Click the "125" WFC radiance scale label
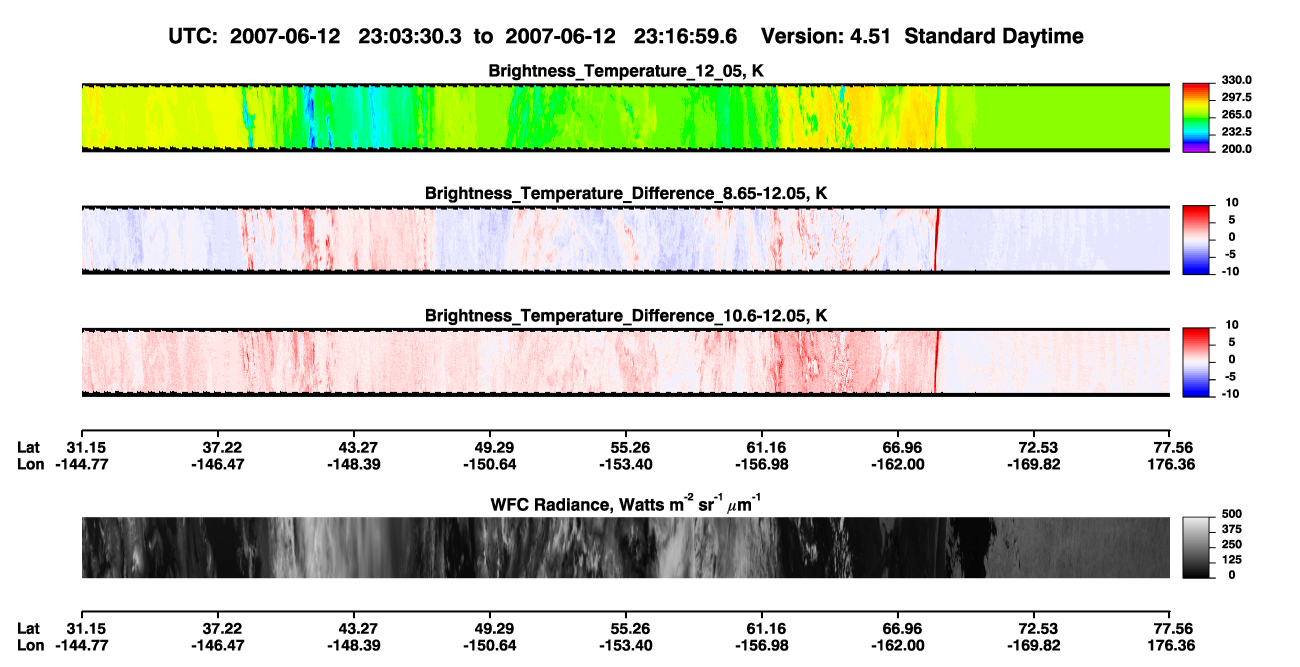1300x667 pixels. tap(1232, 559)
